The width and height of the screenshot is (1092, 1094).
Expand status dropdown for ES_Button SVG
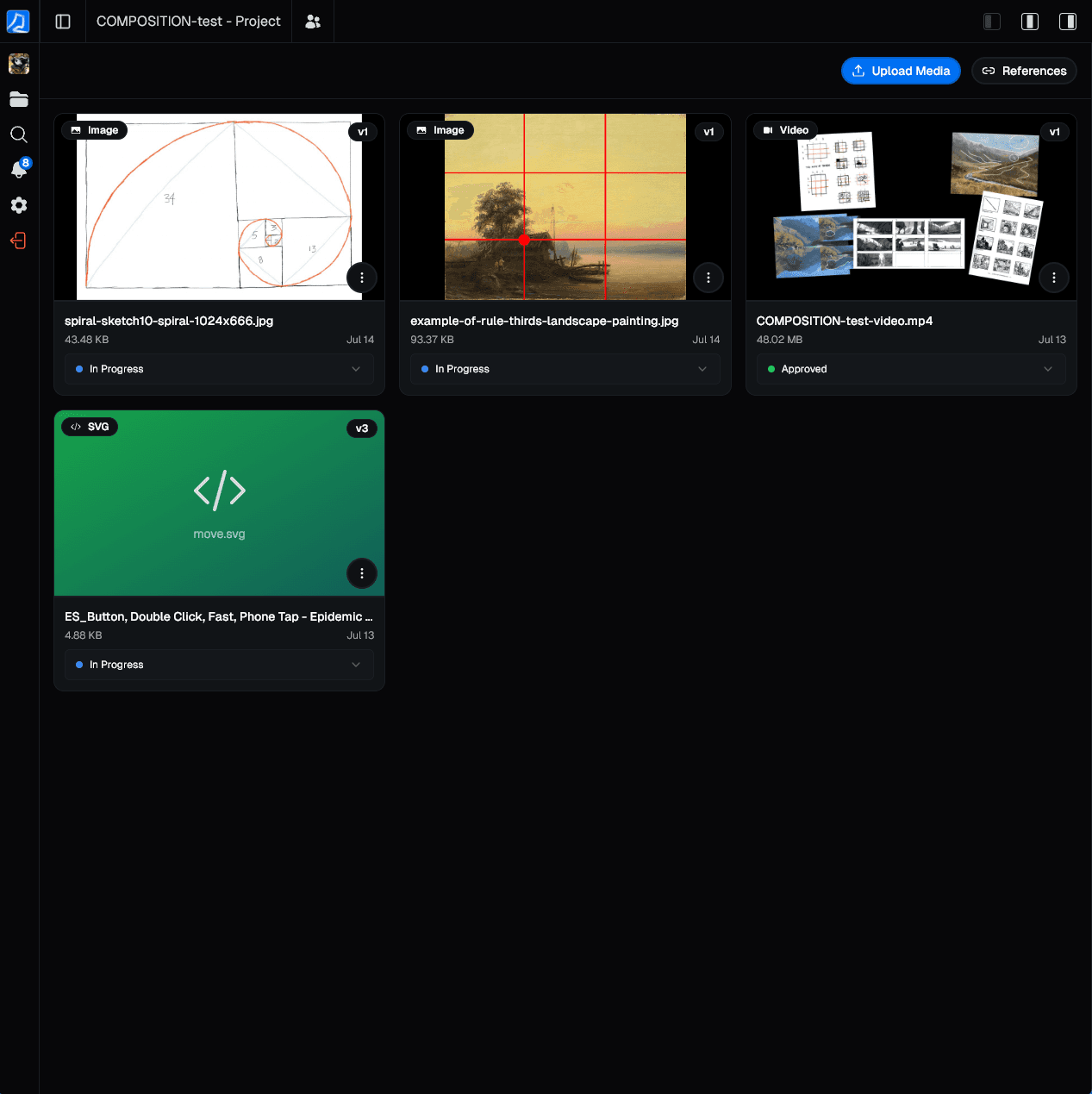219,665
